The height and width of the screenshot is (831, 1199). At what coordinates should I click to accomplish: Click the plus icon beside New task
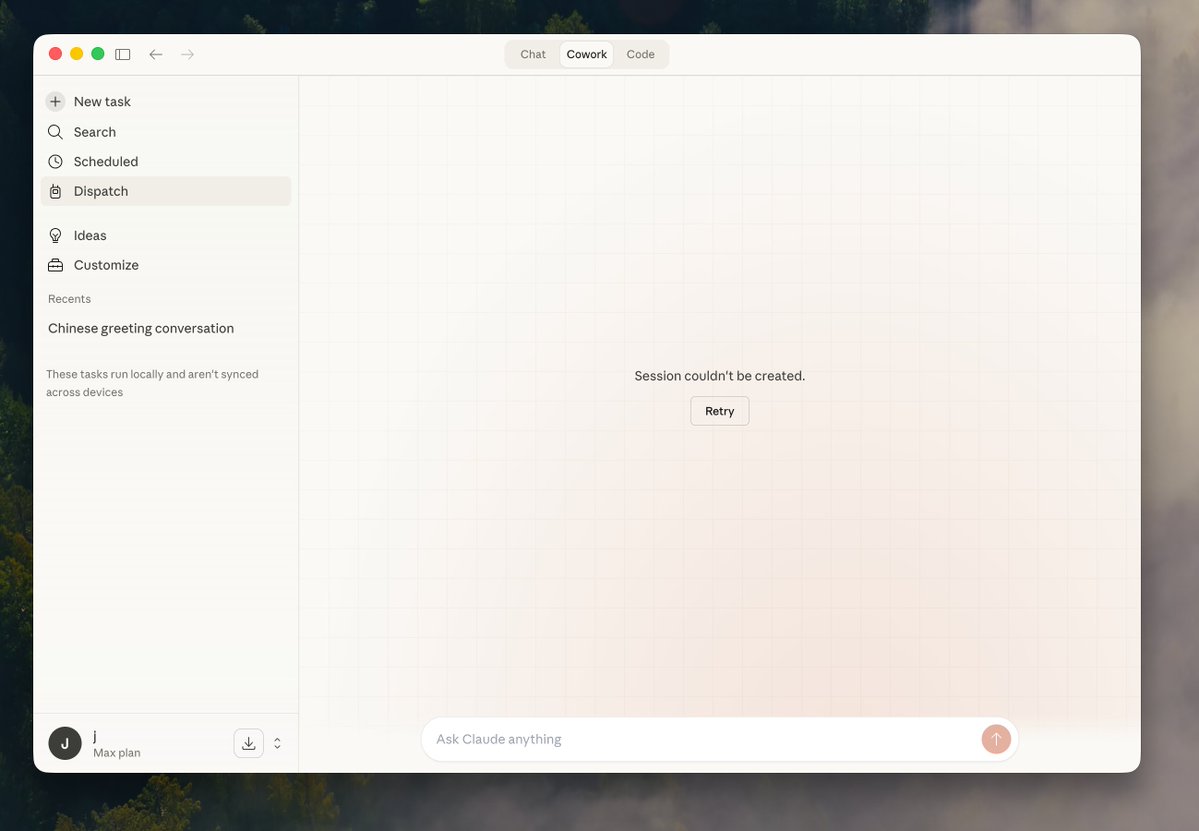(x=55, y=102)
